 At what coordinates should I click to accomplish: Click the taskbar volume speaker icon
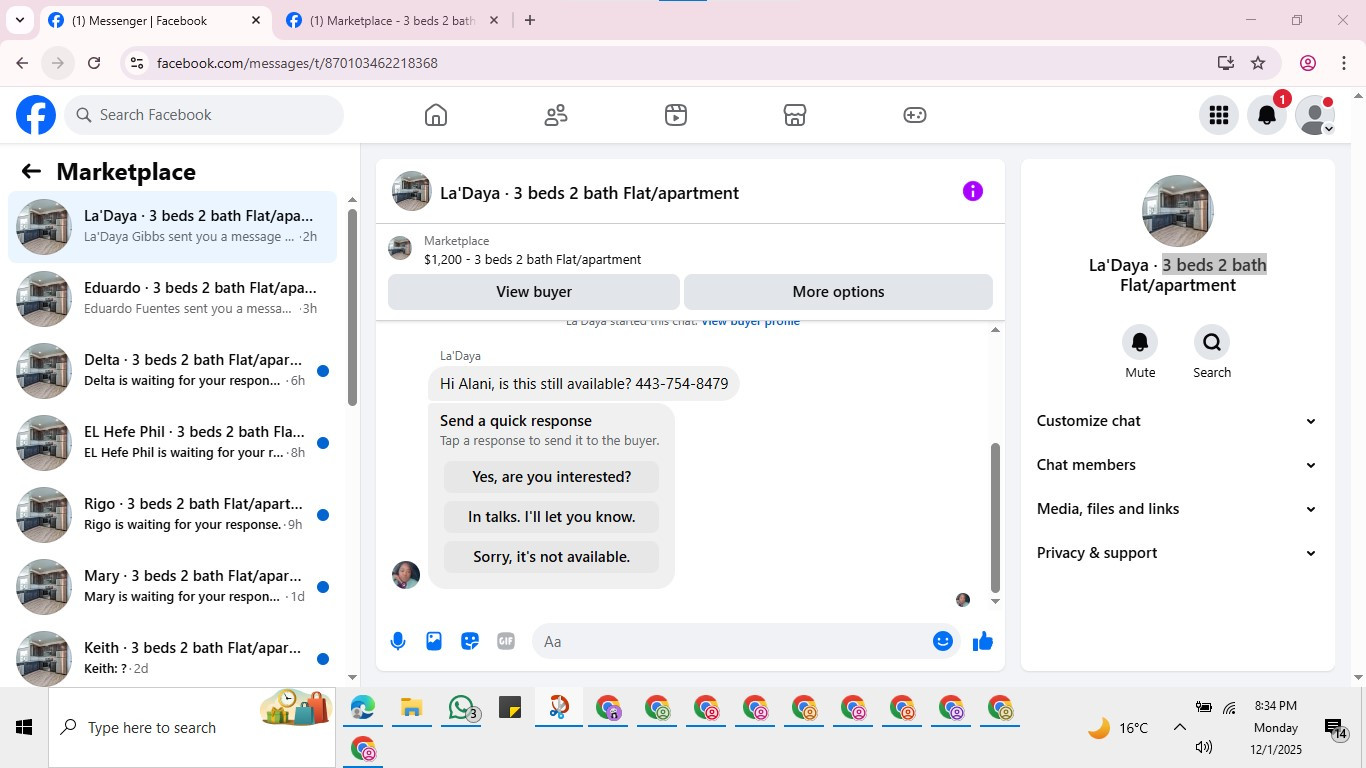pyautogui.click(x=1204, y=747)
